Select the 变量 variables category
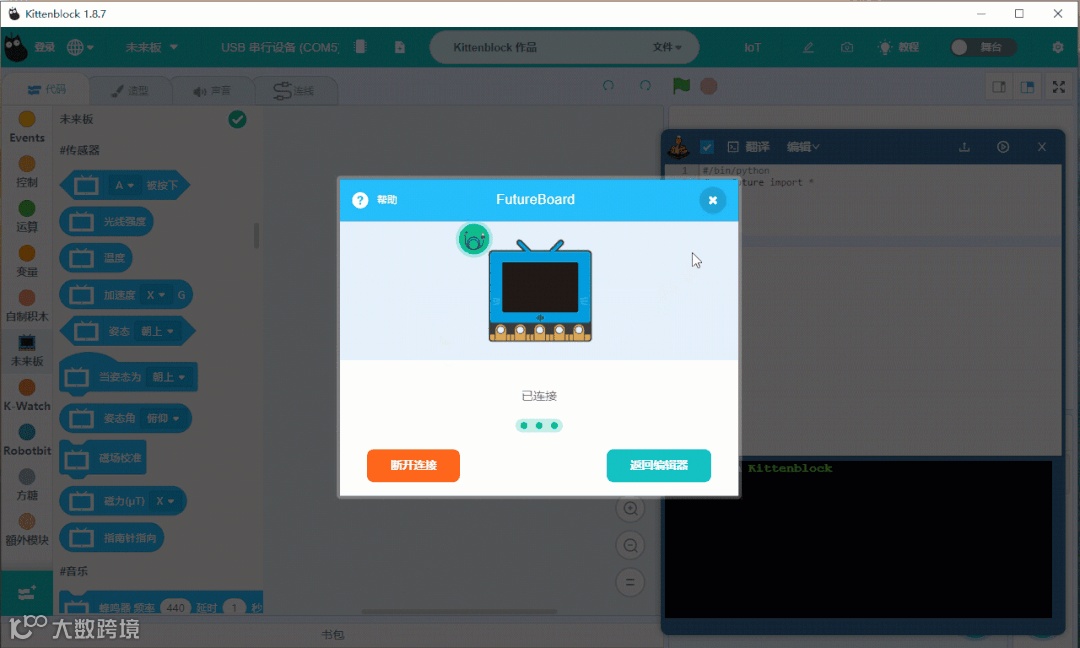This screenshot has width=1080, height=648. tap(27, 262)
